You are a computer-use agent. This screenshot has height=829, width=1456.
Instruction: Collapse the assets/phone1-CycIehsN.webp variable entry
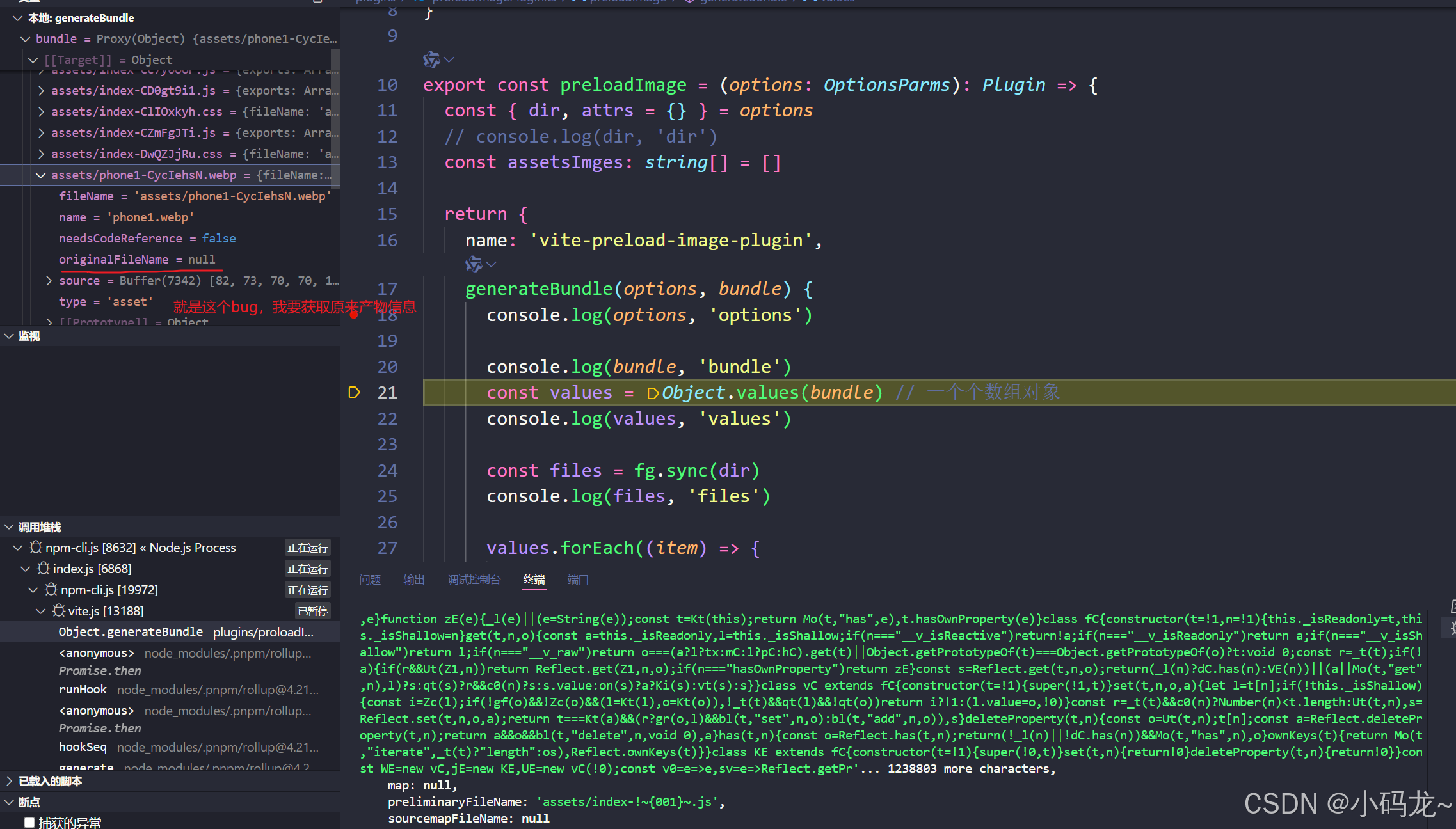click(41, 175)
